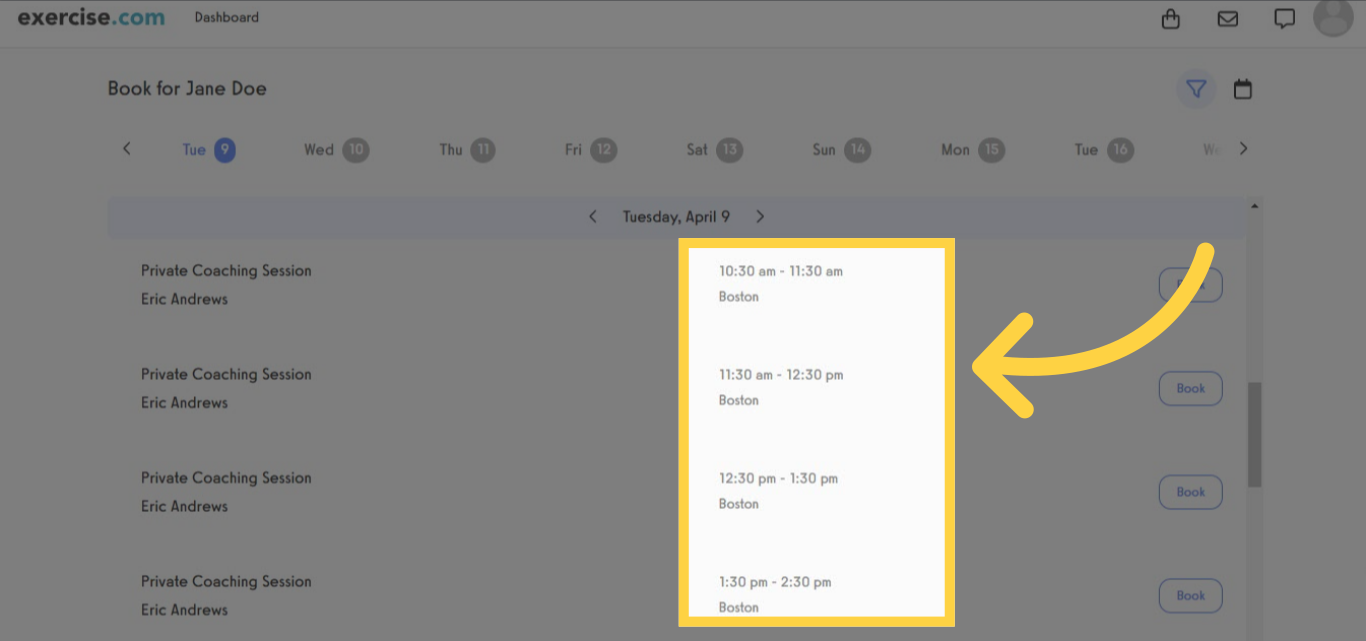Select the Wed 10 day tab
Image resolution: width=1366 pixels, height=641 pixels.
(337, 149)
